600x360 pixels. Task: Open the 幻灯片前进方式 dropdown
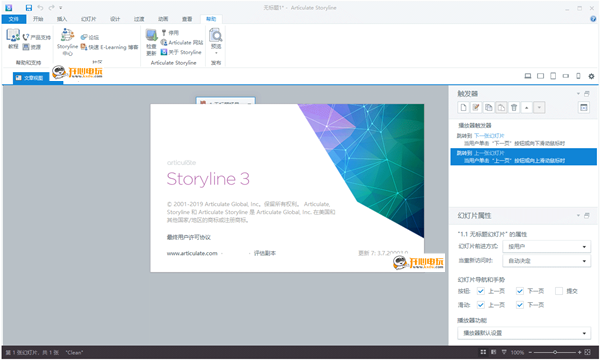[546, 246]
